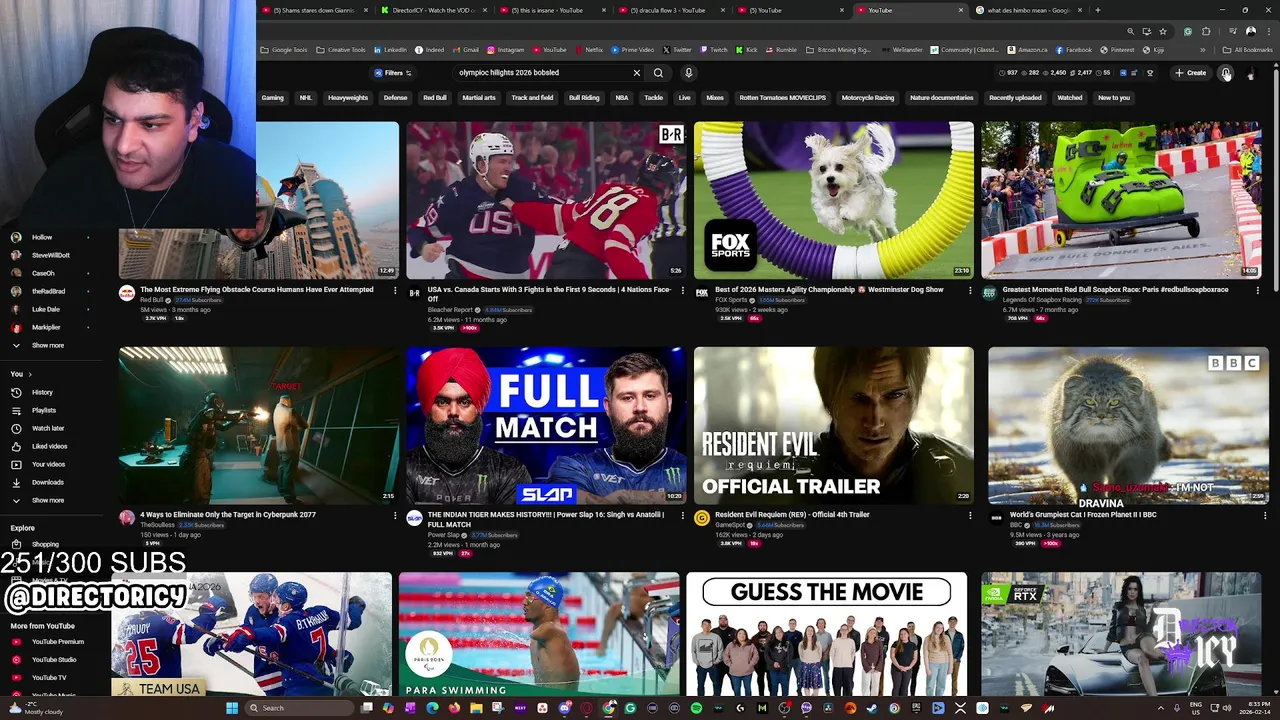Open theRadBrad subscription channel
This screenshot has width=1280, height=720.
[x=48, y=291]
